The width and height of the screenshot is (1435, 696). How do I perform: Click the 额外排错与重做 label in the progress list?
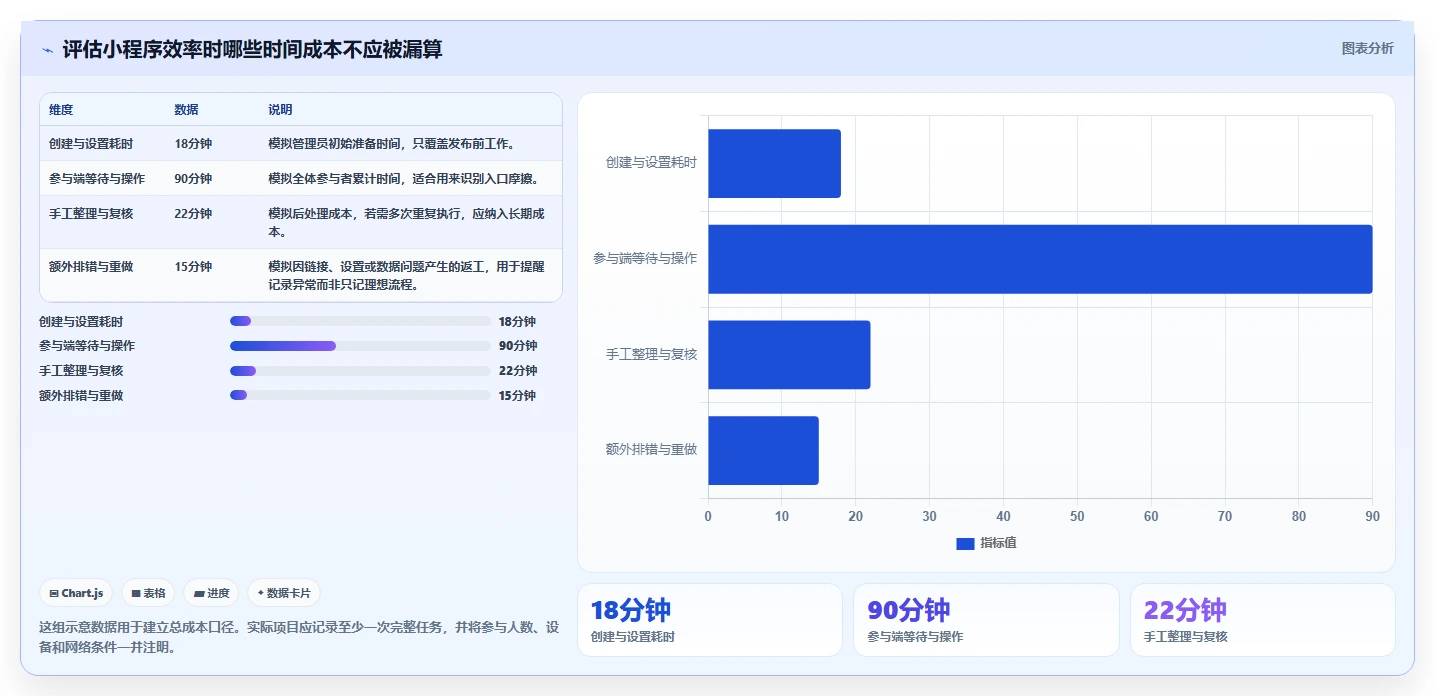point(81,396)
